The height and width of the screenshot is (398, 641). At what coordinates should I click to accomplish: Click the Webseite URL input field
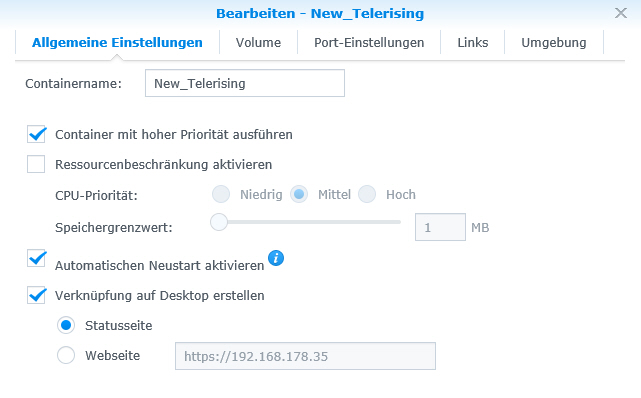(x=305, y=356)
